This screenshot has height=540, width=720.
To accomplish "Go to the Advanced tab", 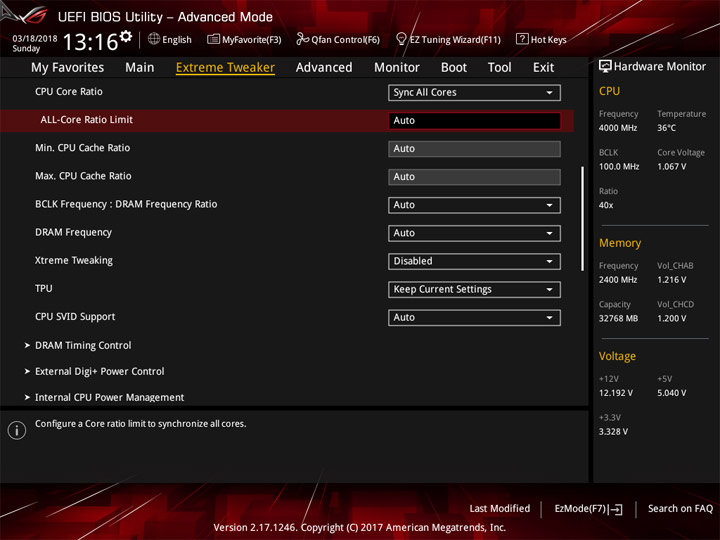I will pyautogui.click(x=324, y=68).
